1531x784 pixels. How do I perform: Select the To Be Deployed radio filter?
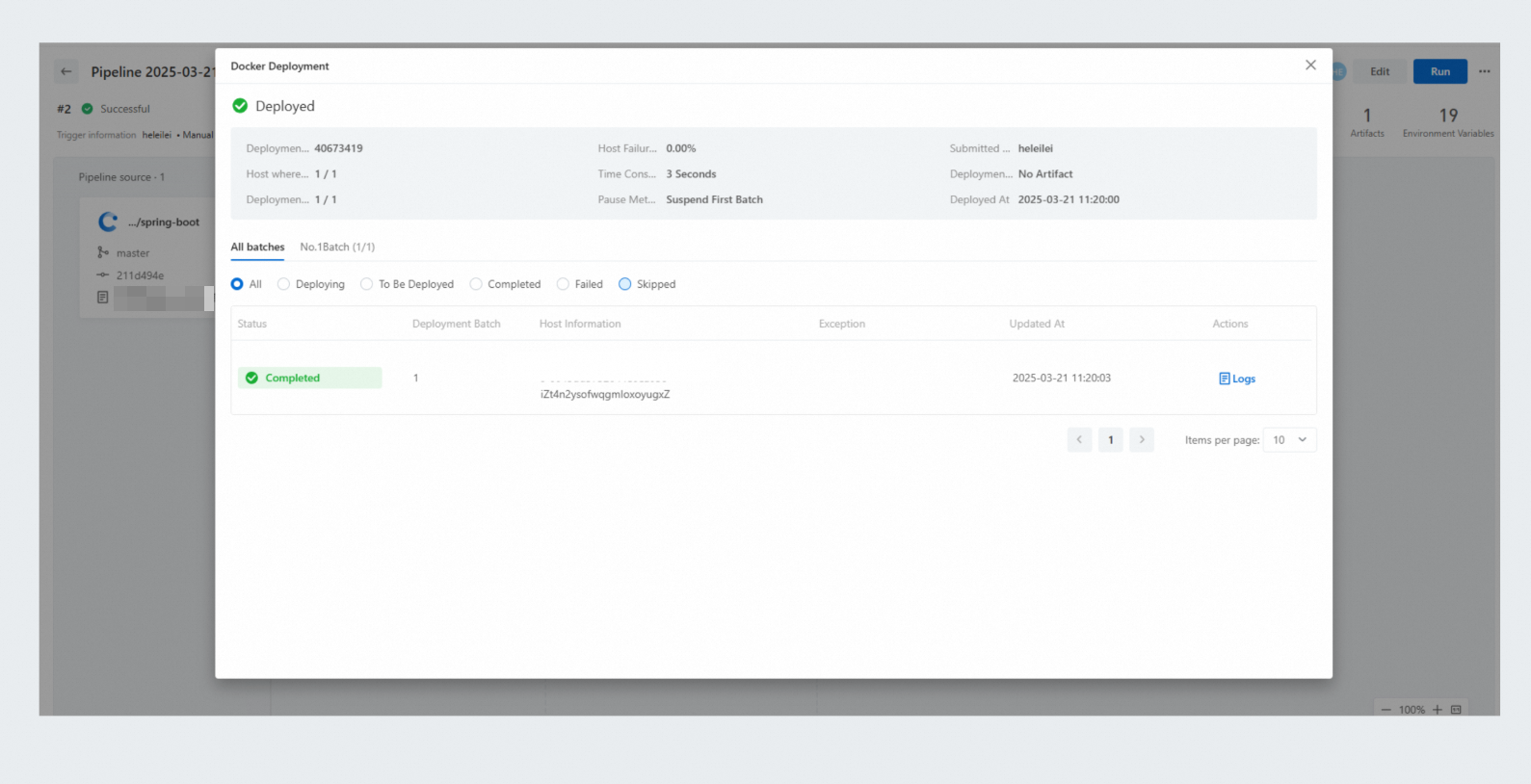pos(366,284)
